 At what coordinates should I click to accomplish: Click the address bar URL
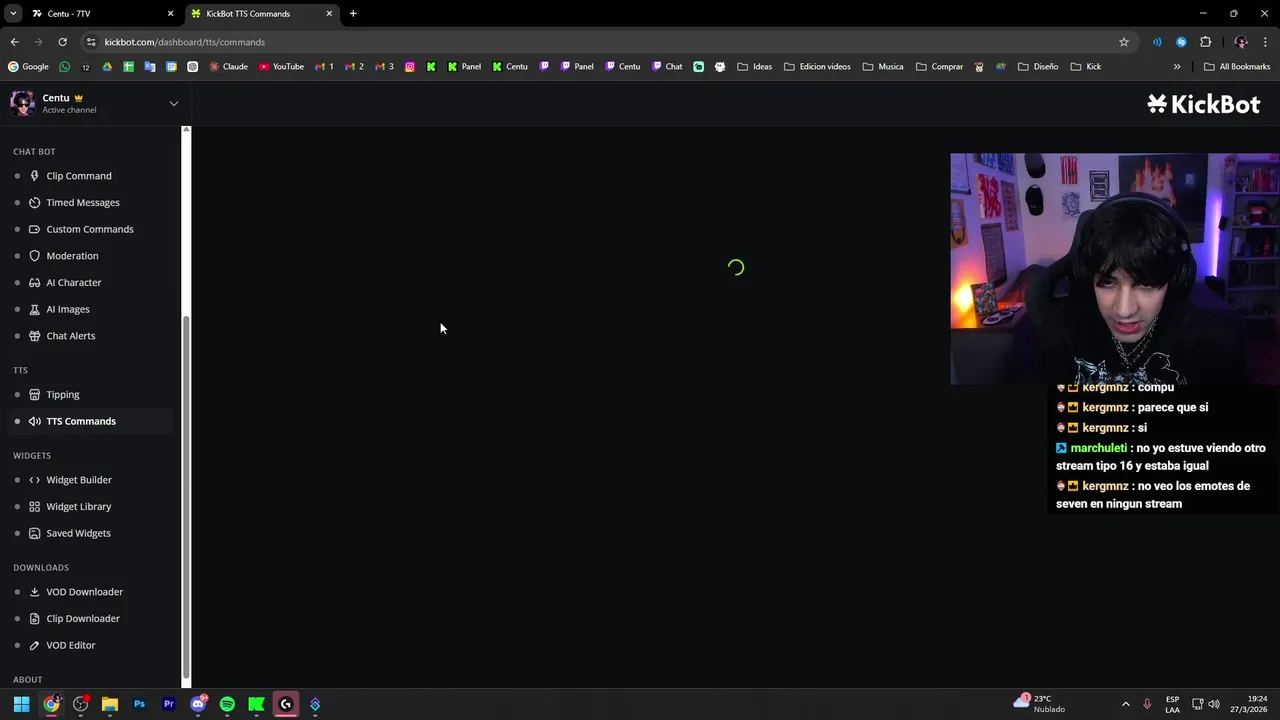pos(185,42)
